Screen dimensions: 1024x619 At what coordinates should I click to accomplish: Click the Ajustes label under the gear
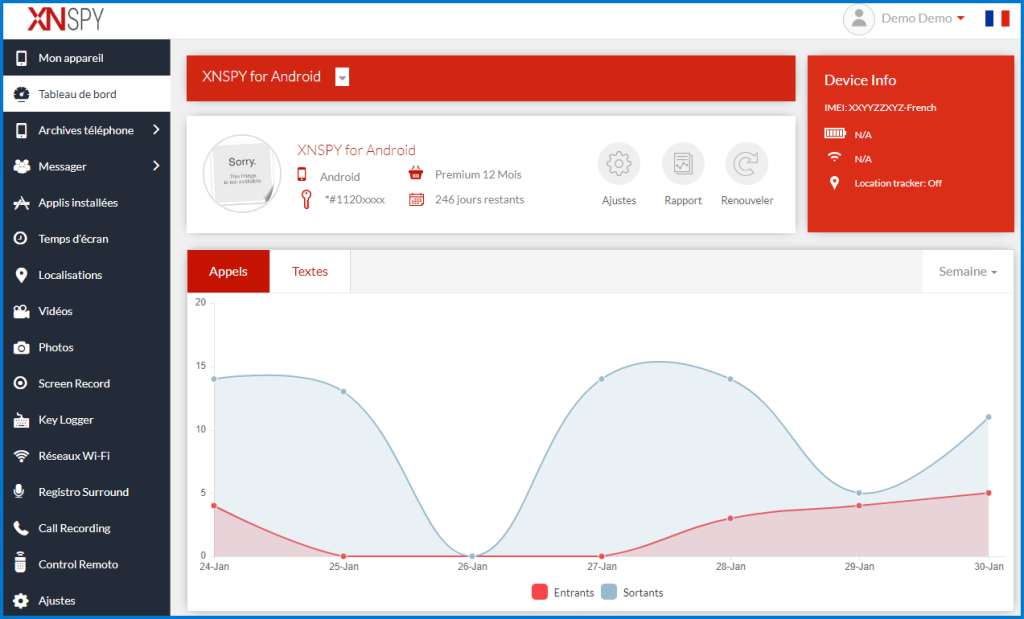[619, 200]
